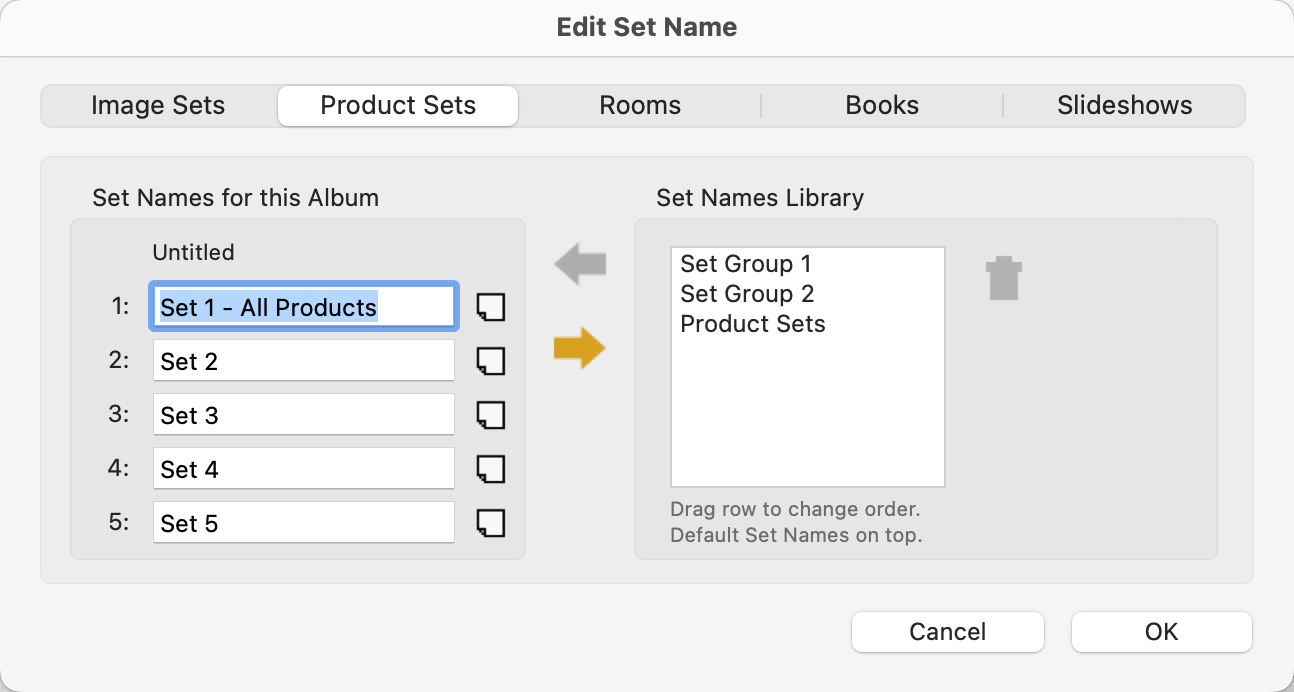Go to the Books tab
The width and height of the screenshot is (1294, 692).
click(x=882, y=106)
